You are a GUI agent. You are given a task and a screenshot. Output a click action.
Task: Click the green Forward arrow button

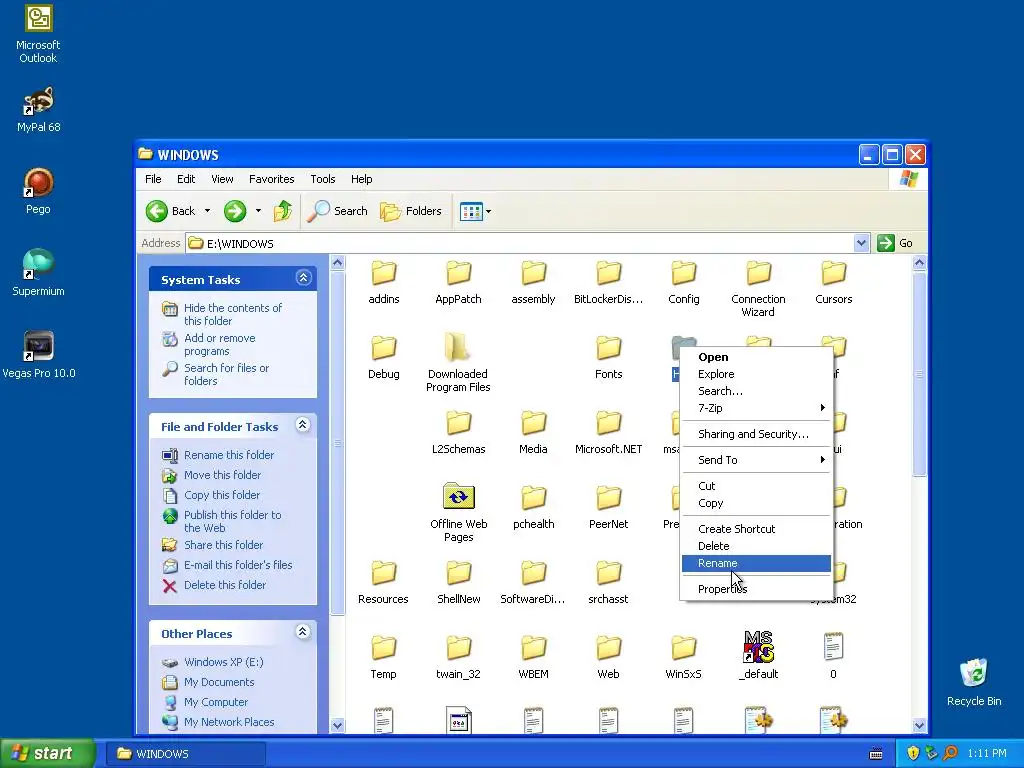[234, 211]
